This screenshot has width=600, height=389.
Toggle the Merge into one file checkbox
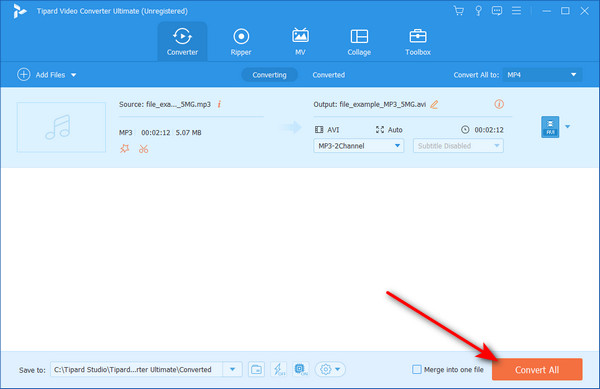(417, 369)
